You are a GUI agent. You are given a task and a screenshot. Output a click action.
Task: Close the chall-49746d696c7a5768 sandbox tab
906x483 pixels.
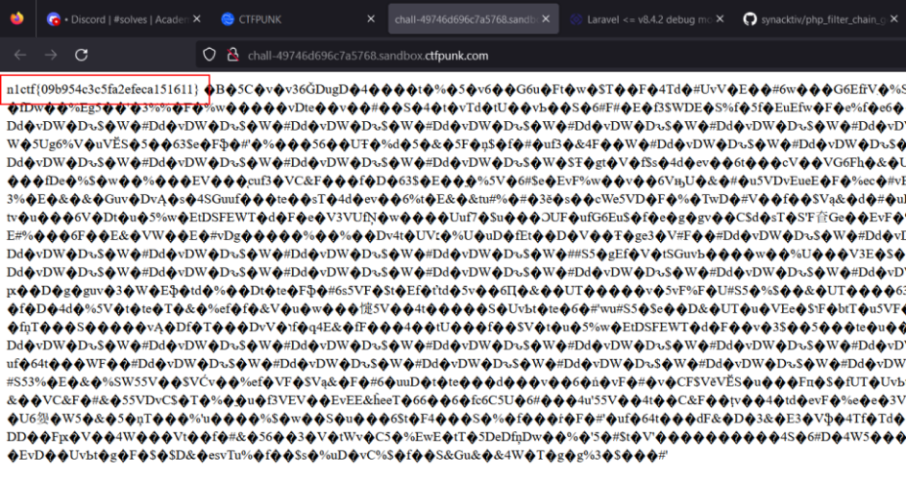(x=546, y=19)
